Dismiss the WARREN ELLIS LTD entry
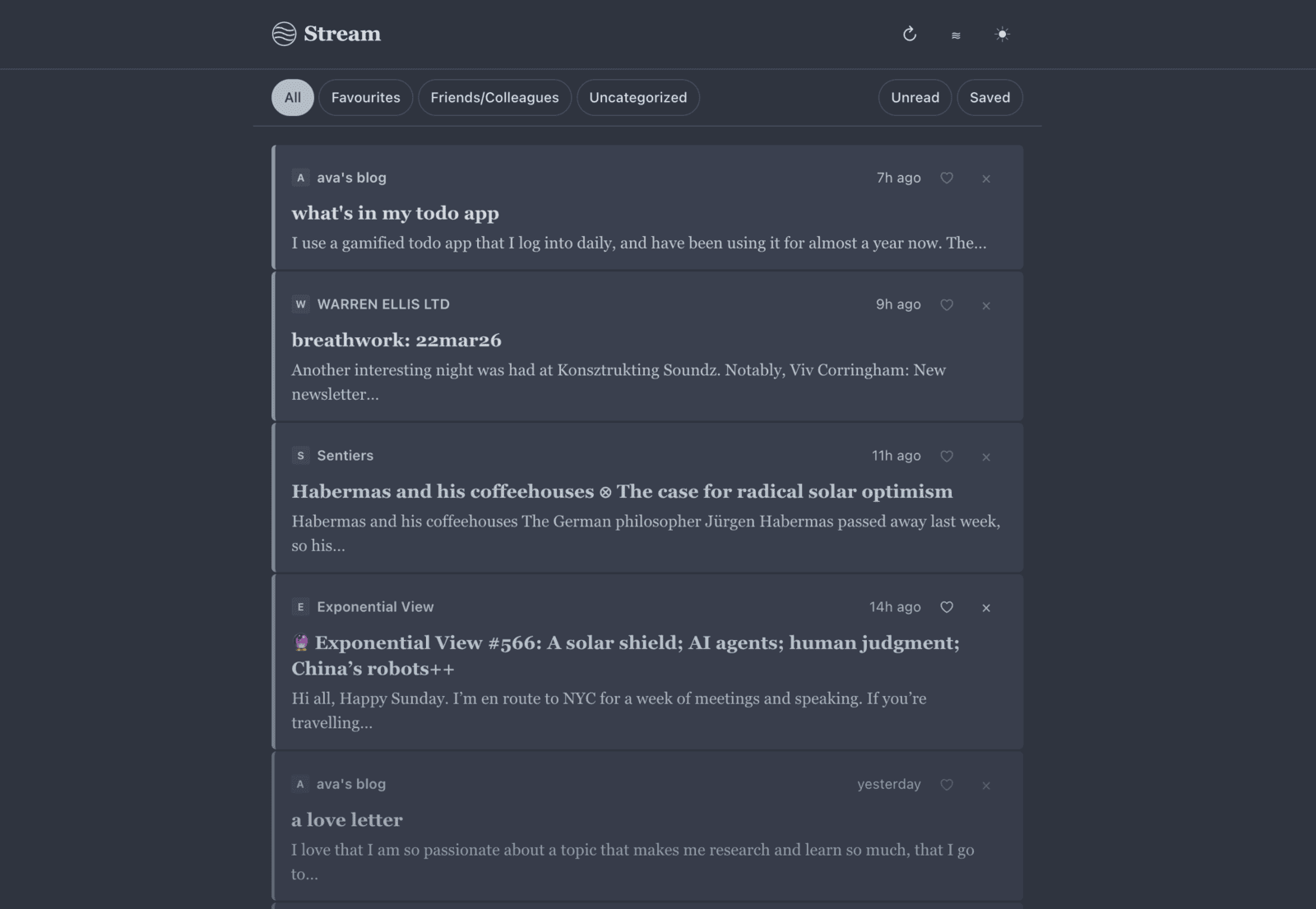The width and height of the screenshot is (1316, 909). click(x=986, y=305)
